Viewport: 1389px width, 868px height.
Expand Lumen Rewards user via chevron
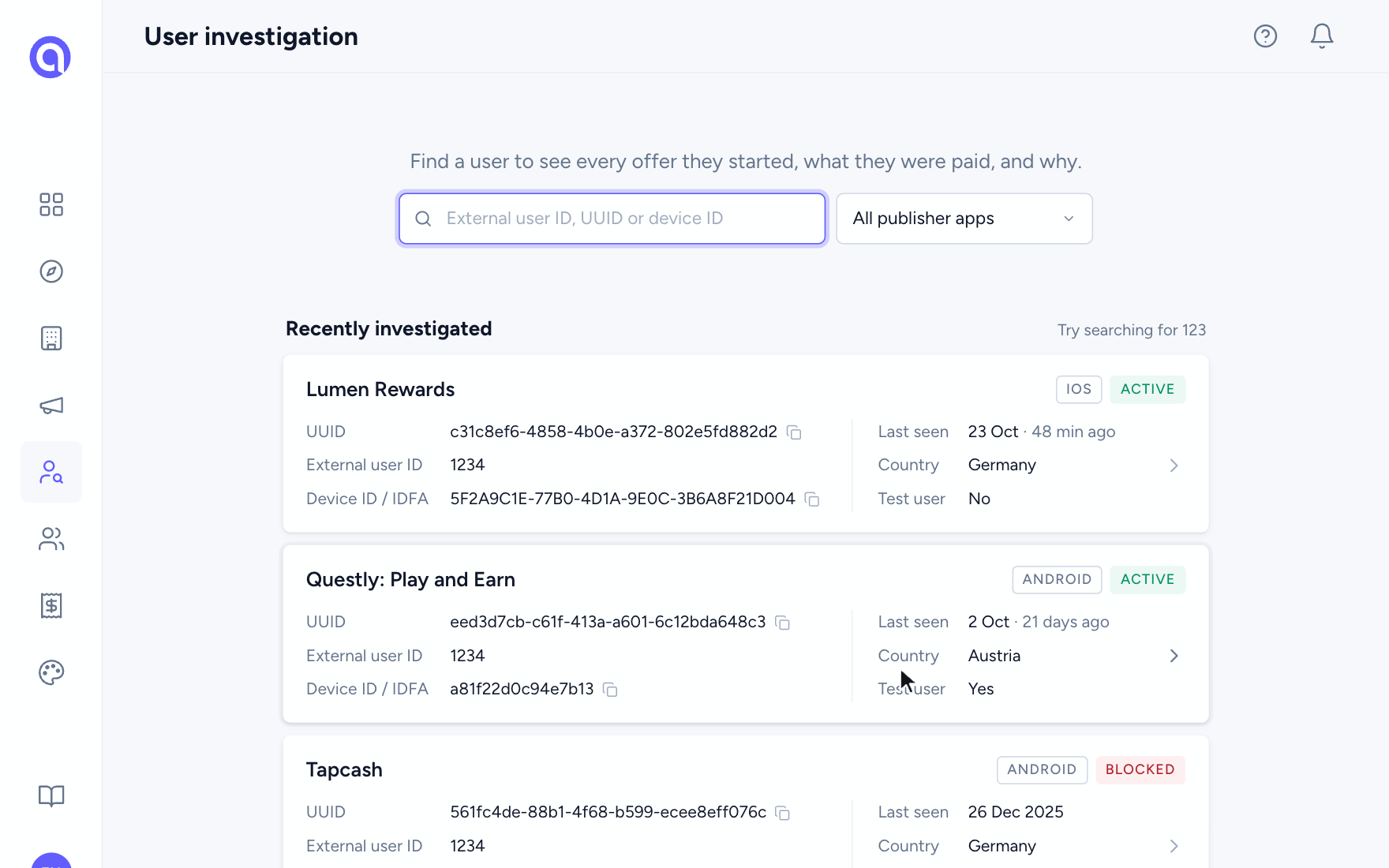click(1174, 466)
